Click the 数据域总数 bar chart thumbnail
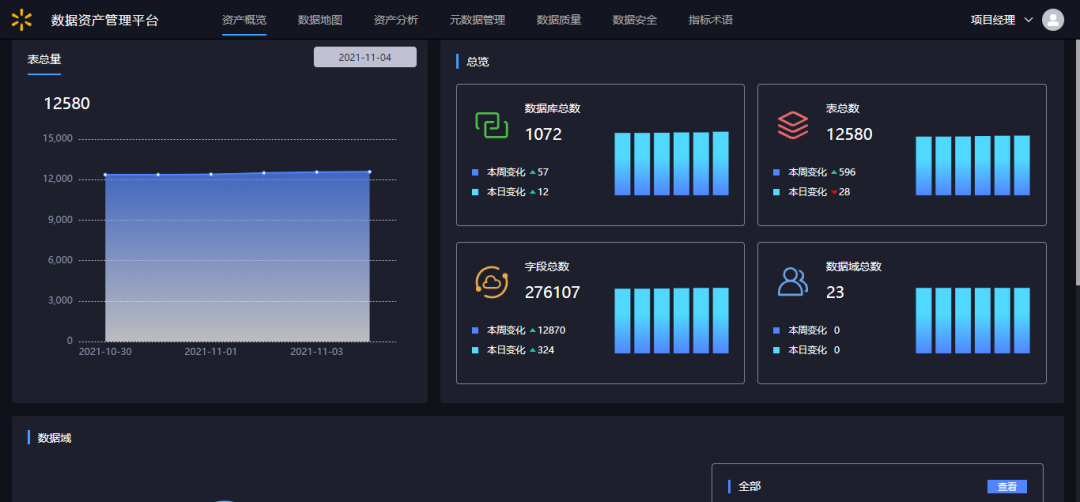The height and width of the screenshot is (502, 1080). click(973, 320)
